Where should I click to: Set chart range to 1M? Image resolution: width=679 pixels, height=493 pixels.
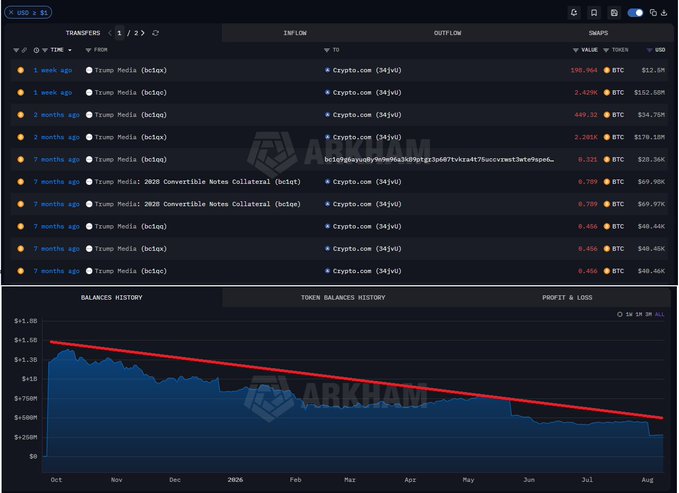click(x=639, y=315)
